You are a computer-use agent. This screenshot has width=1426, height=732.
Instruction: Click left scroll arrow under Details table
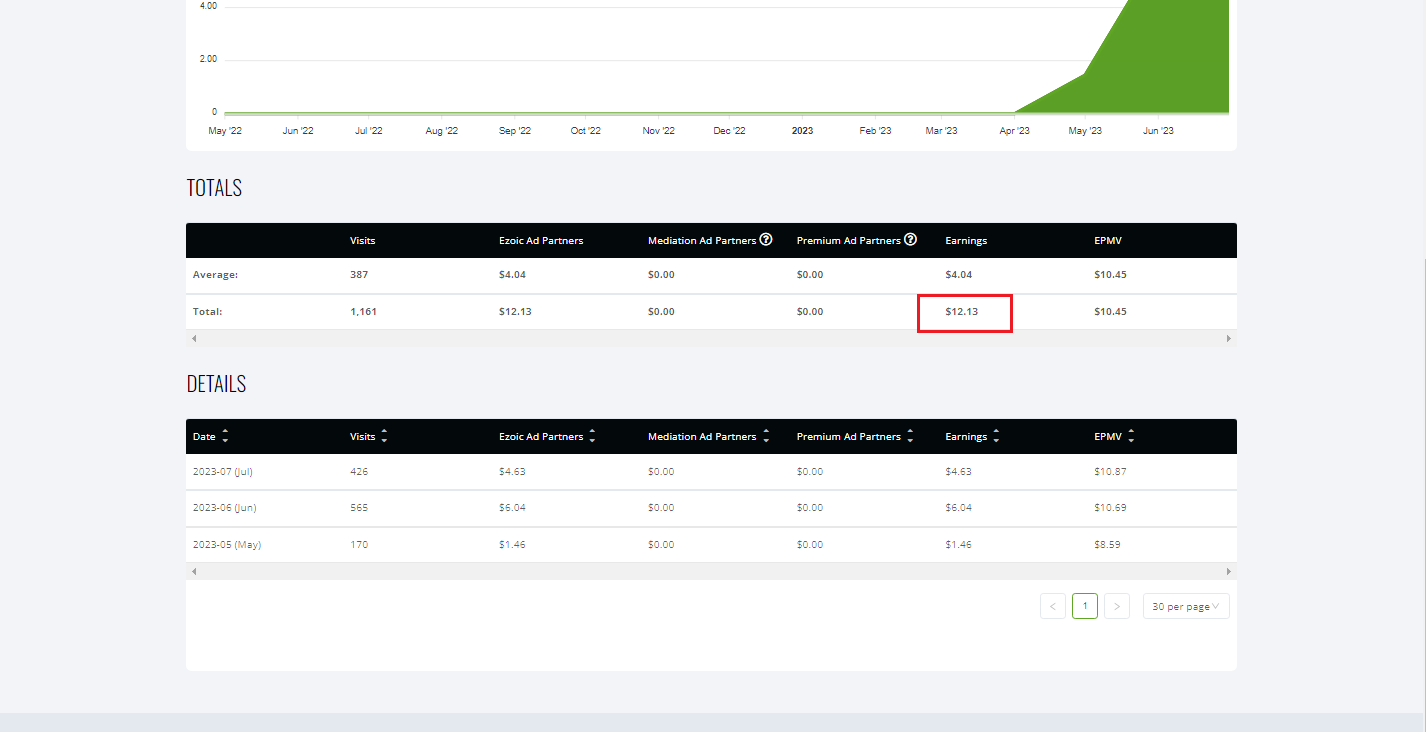click(194, 572)
